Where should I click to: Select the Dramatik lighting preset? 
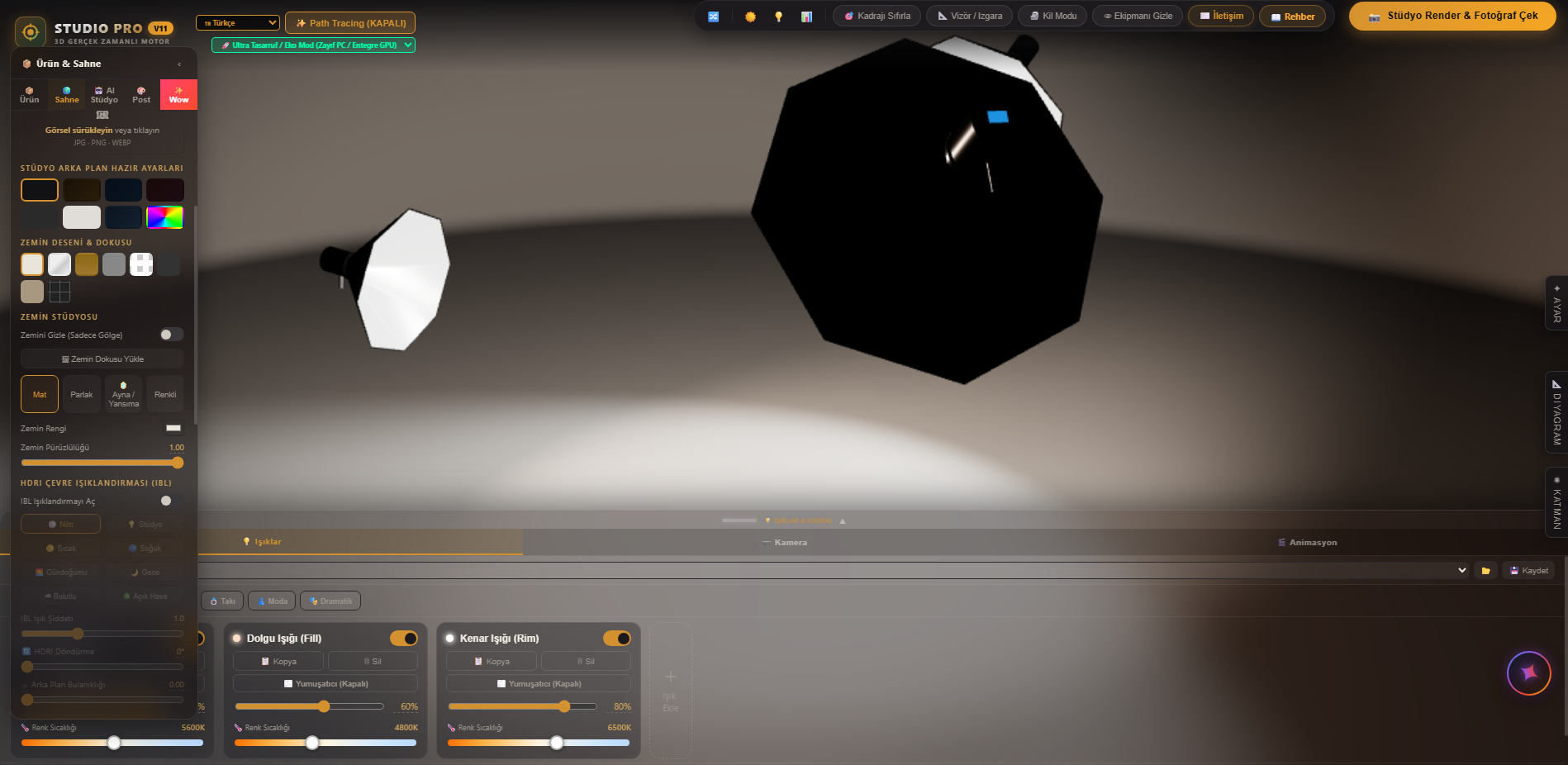tap(330, 601)
